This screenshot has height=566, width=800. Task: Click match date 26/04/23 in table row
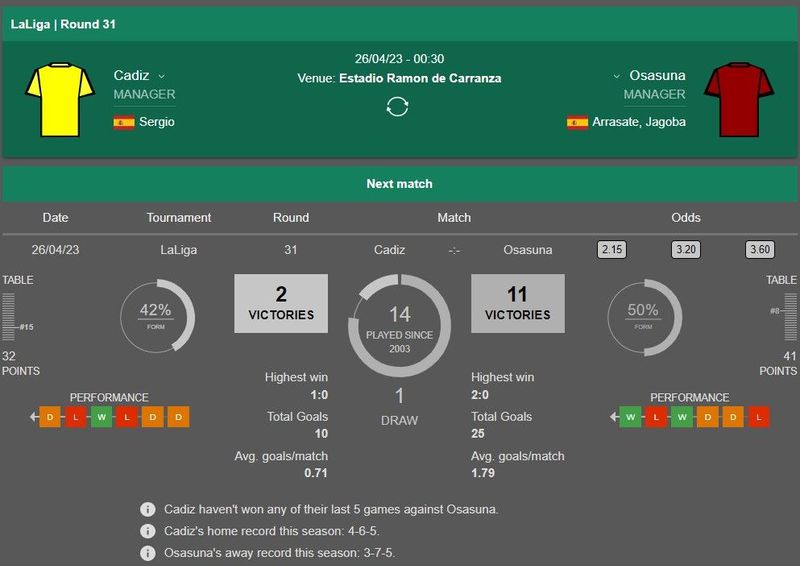coord(55,250)
